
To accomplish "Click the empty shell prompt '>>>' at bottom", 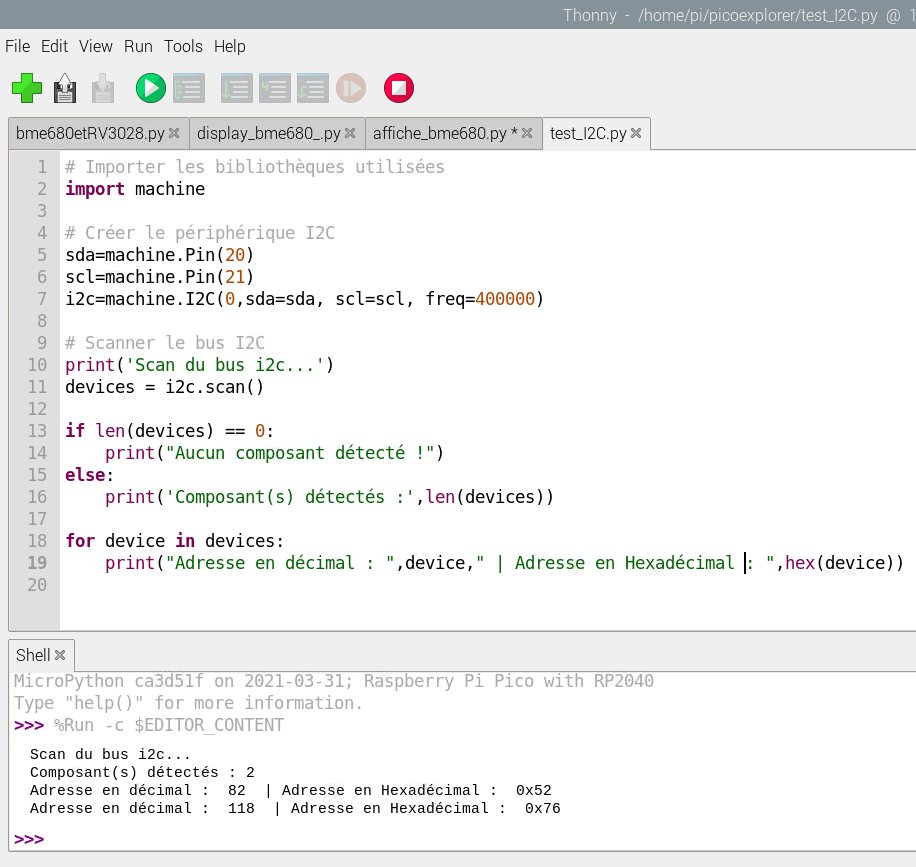I will 29,840.
